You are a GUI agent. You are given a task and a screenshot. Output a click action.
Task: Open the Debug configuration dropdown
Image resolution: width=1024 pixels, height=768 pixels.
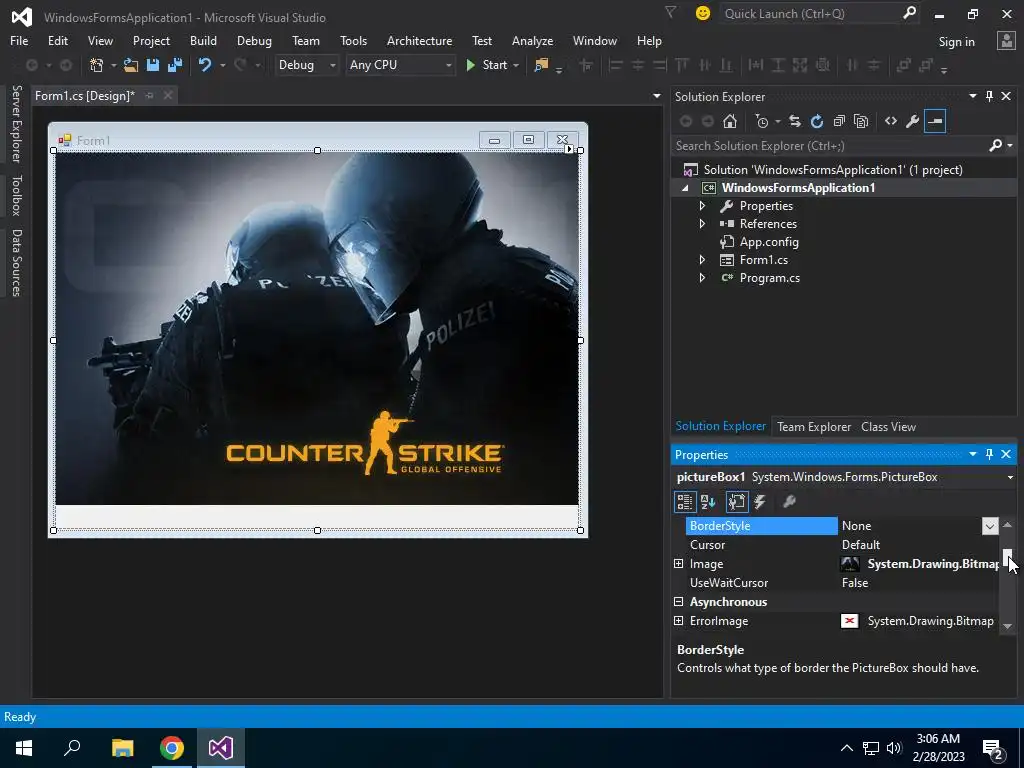pos(332,65)
